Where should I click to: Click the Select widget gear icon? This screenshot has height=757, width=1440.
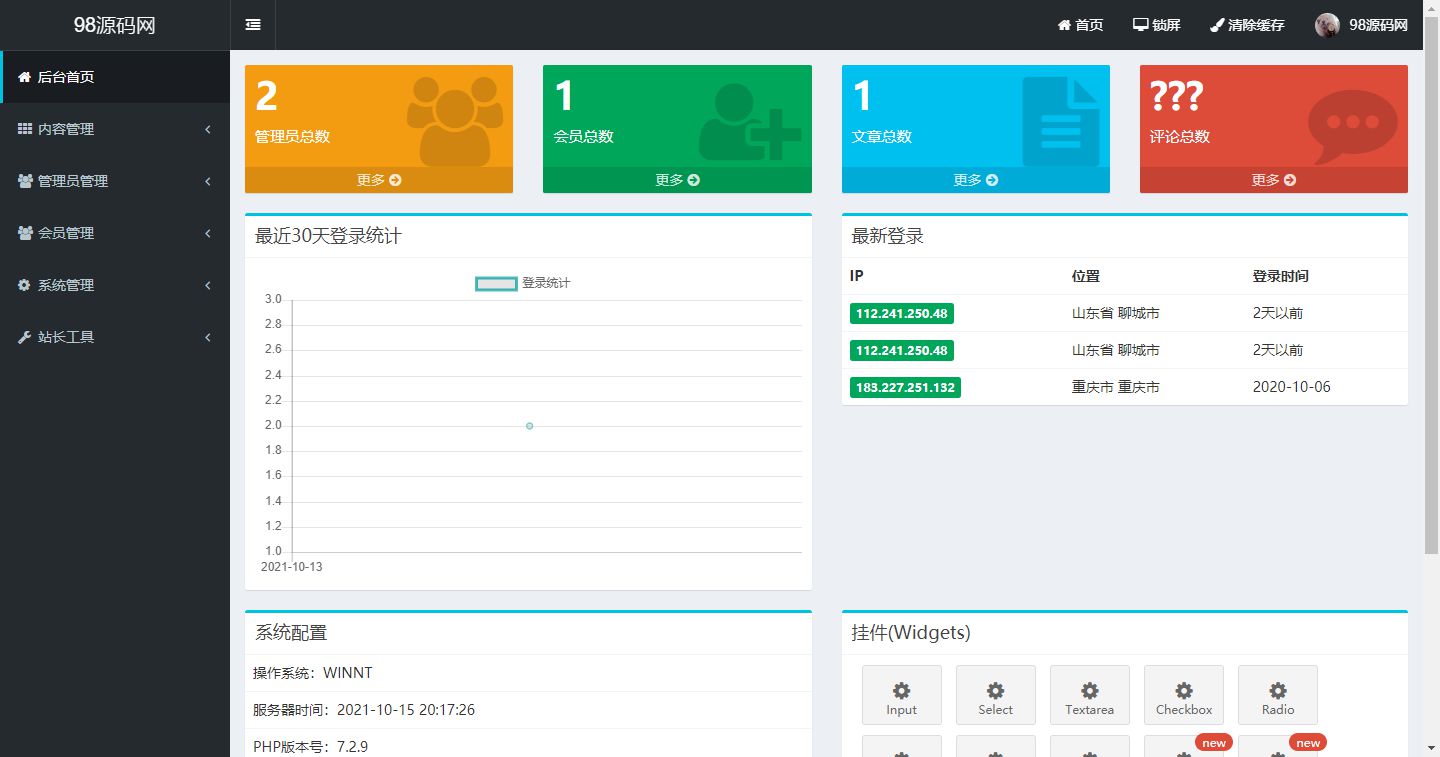pyautogui.click(x=995, y=690)
